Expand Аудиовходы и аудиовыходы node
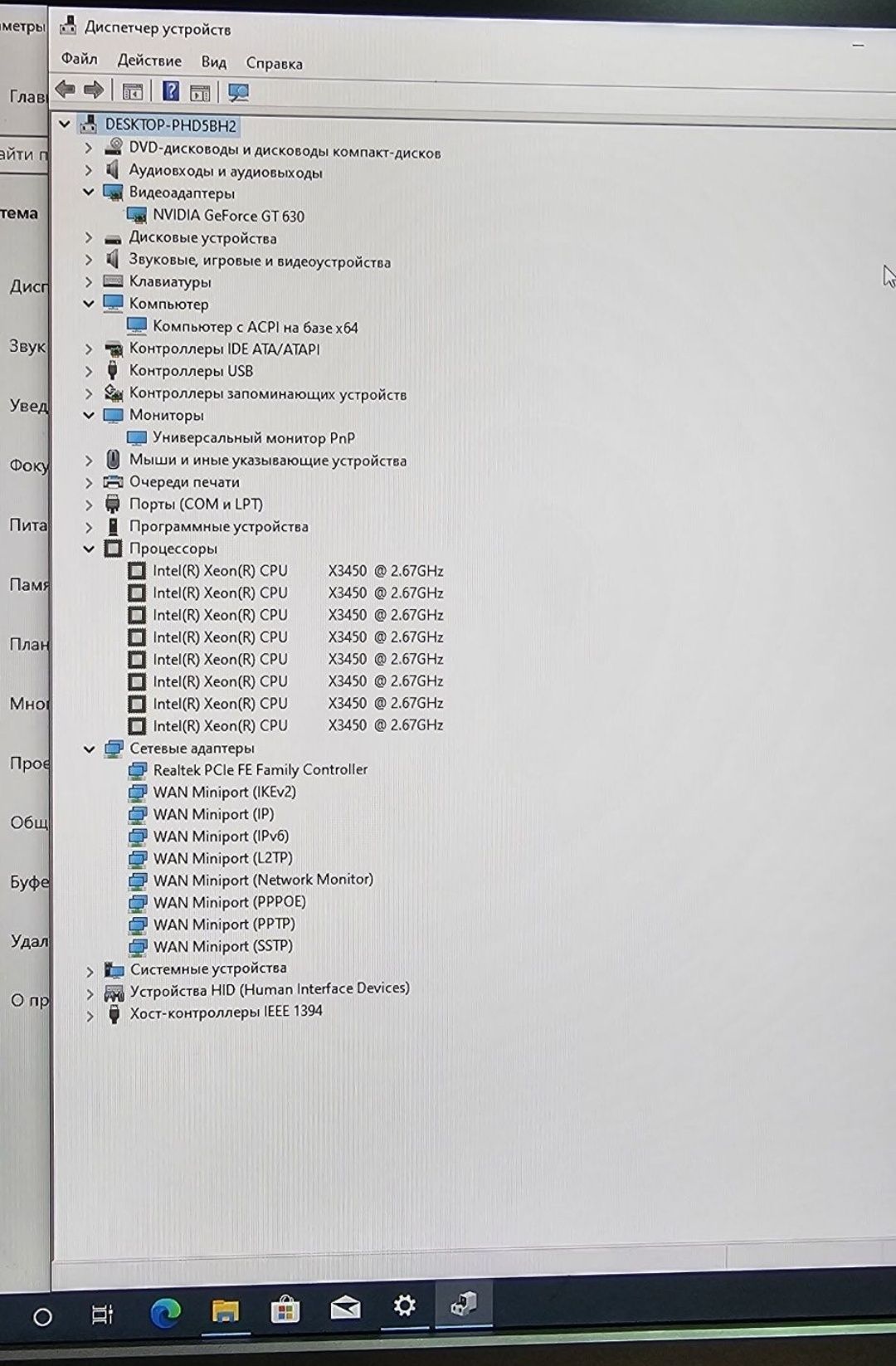 click(89, 169)
